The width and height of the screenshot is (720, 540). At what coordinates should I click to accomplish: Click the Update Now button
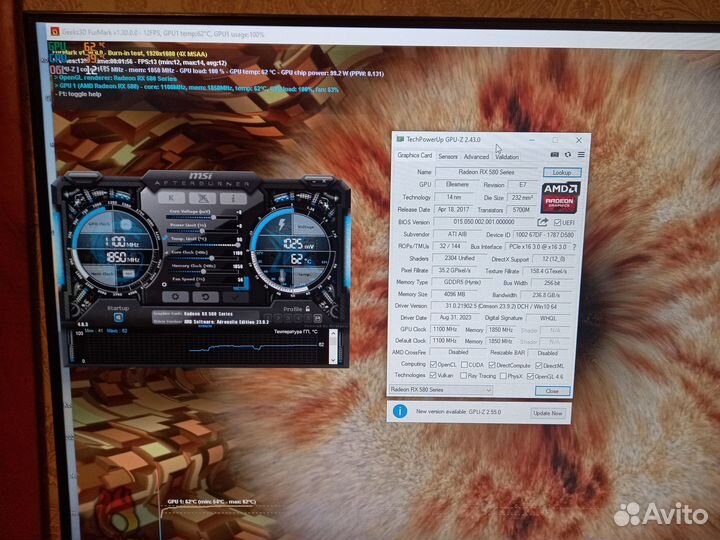(x=547, y=413)
